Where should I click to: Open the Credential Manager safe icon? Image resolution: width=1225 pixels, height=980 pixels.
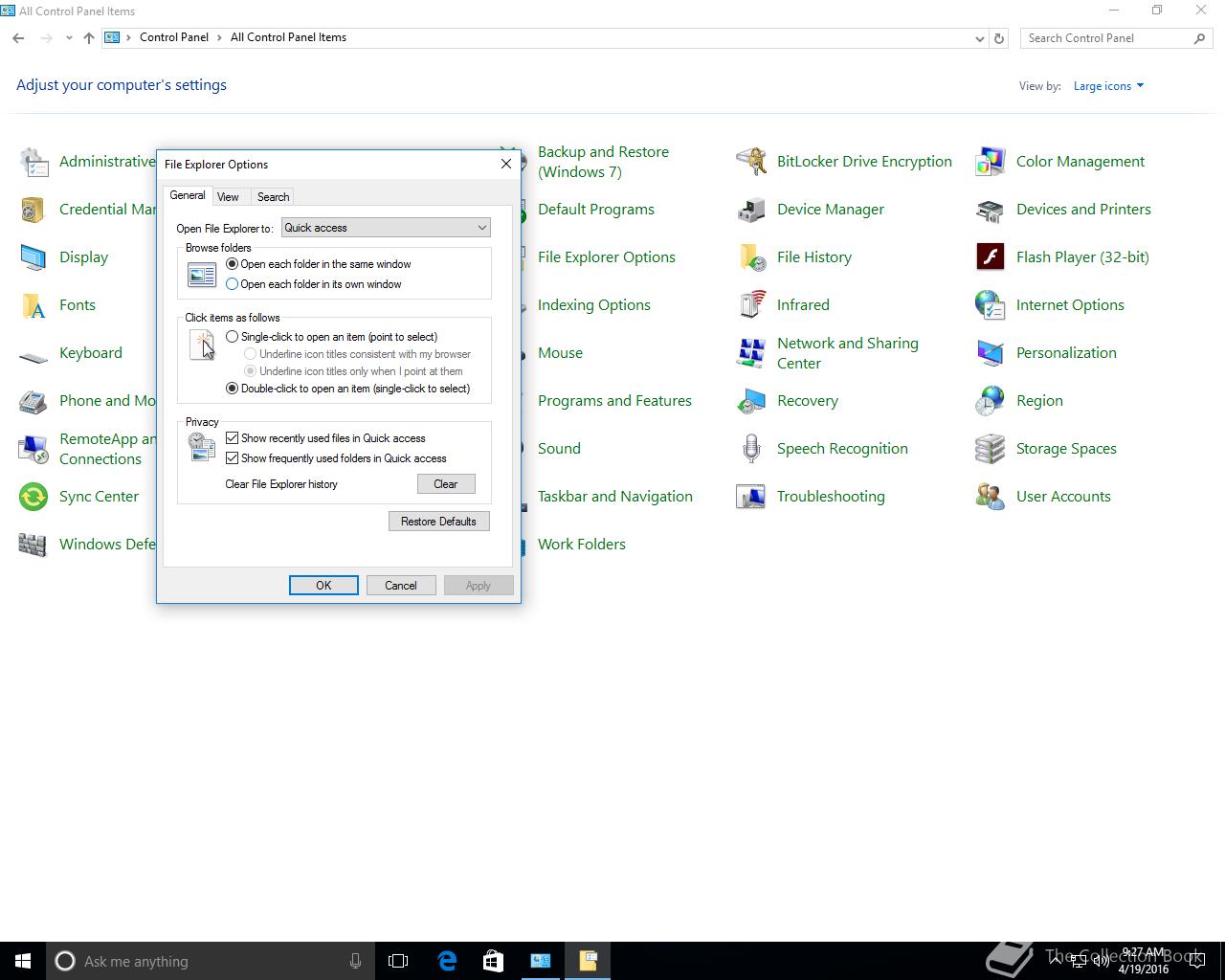33,210
